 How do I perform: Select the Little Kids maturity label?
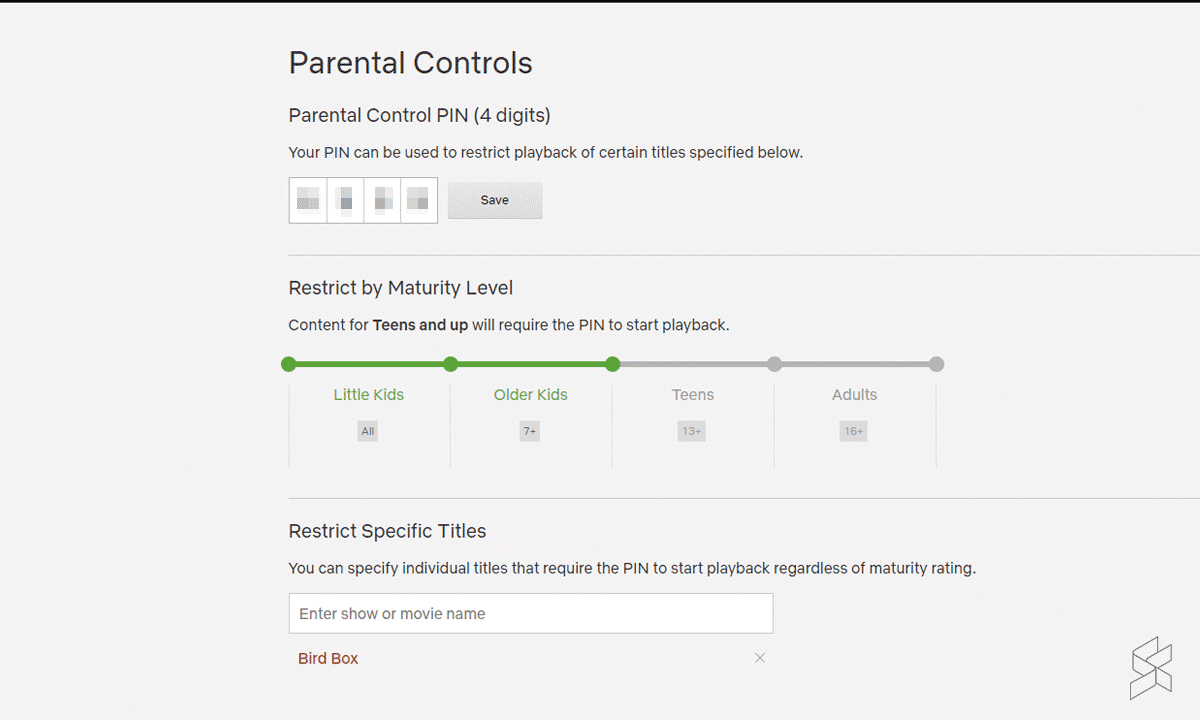(x=369, y=395)
